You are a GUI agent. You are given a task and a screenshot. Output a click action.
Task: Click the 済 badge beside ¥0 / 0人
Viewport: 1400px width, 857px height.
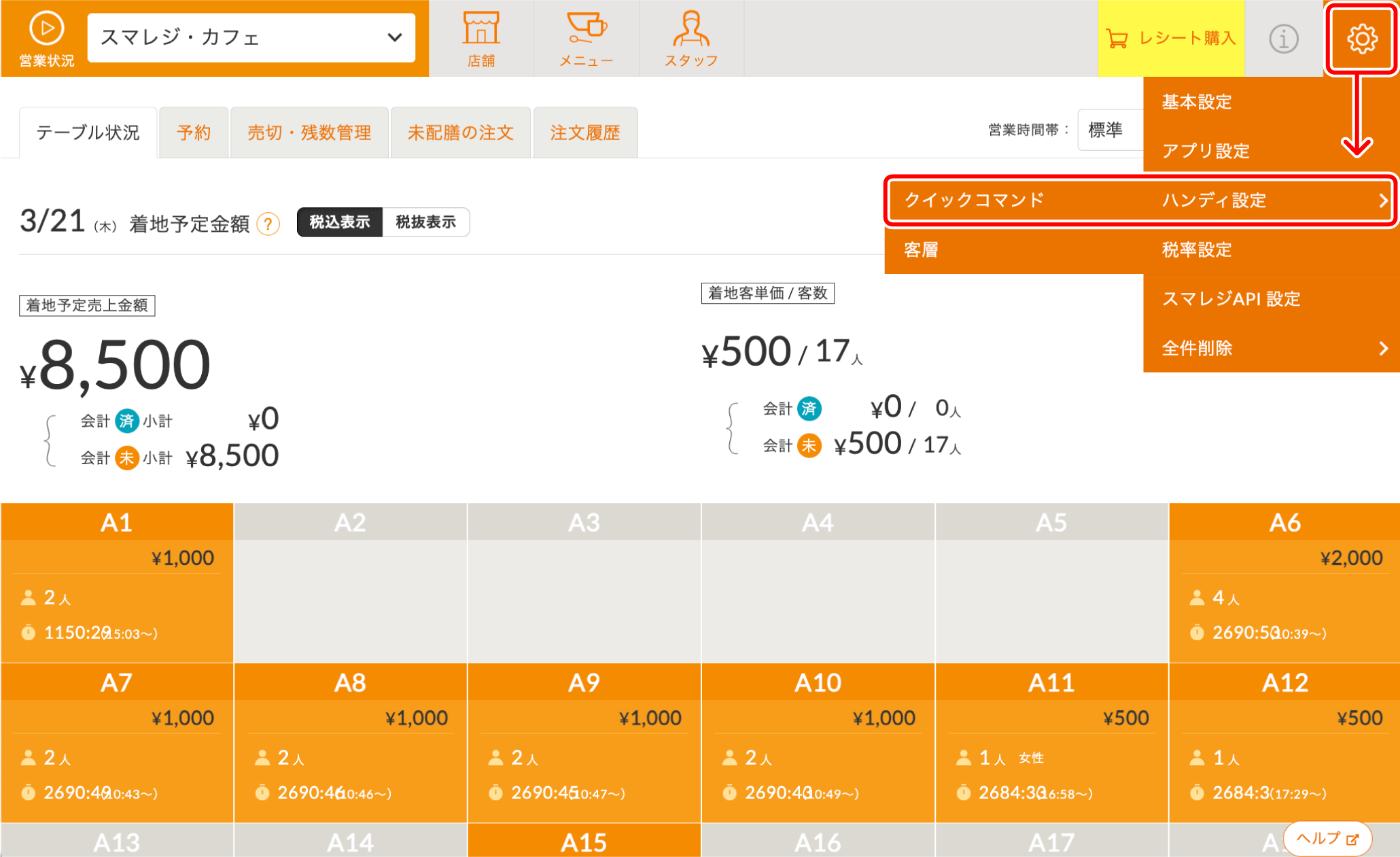[809, 408]
